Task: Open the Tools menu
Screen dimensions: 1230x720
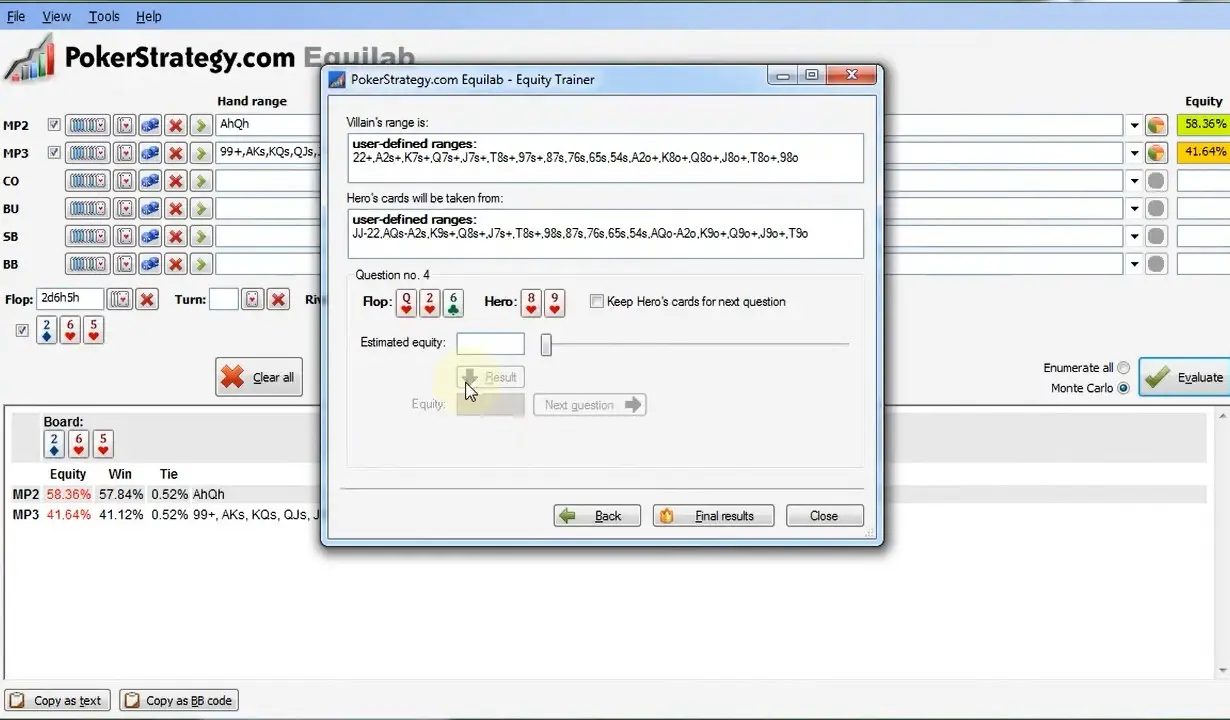Action: pyautogui.click(x=104, y=16)
